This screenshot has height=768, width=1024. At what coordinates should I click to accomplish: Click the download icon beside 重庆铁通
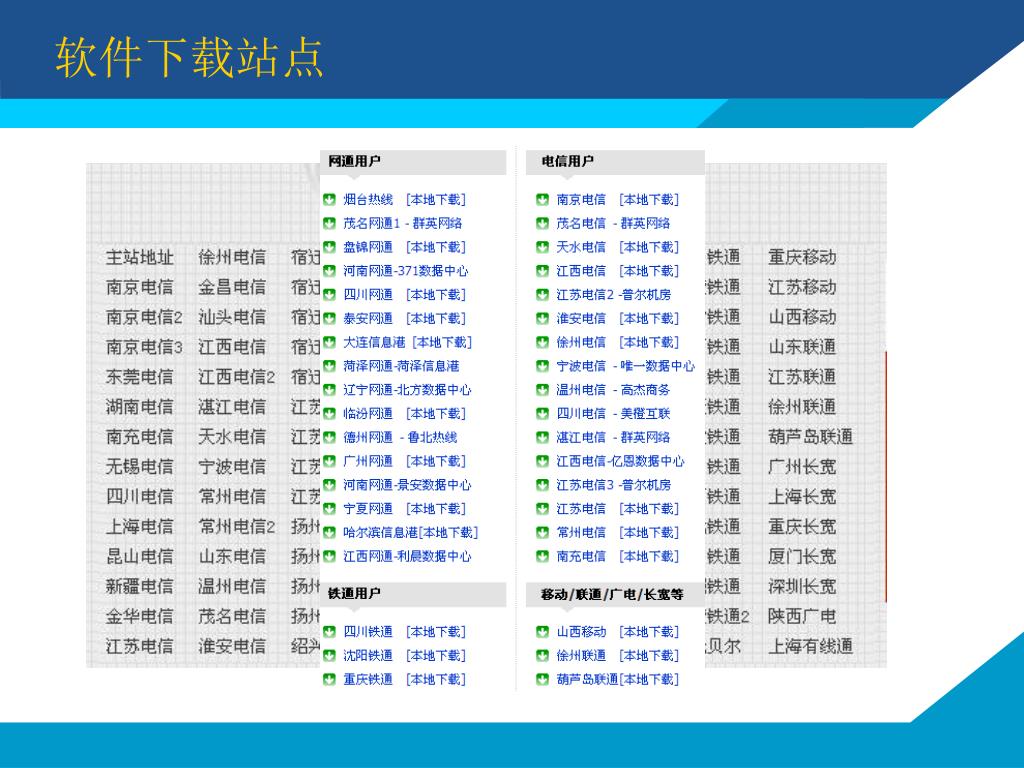(330, 680)
